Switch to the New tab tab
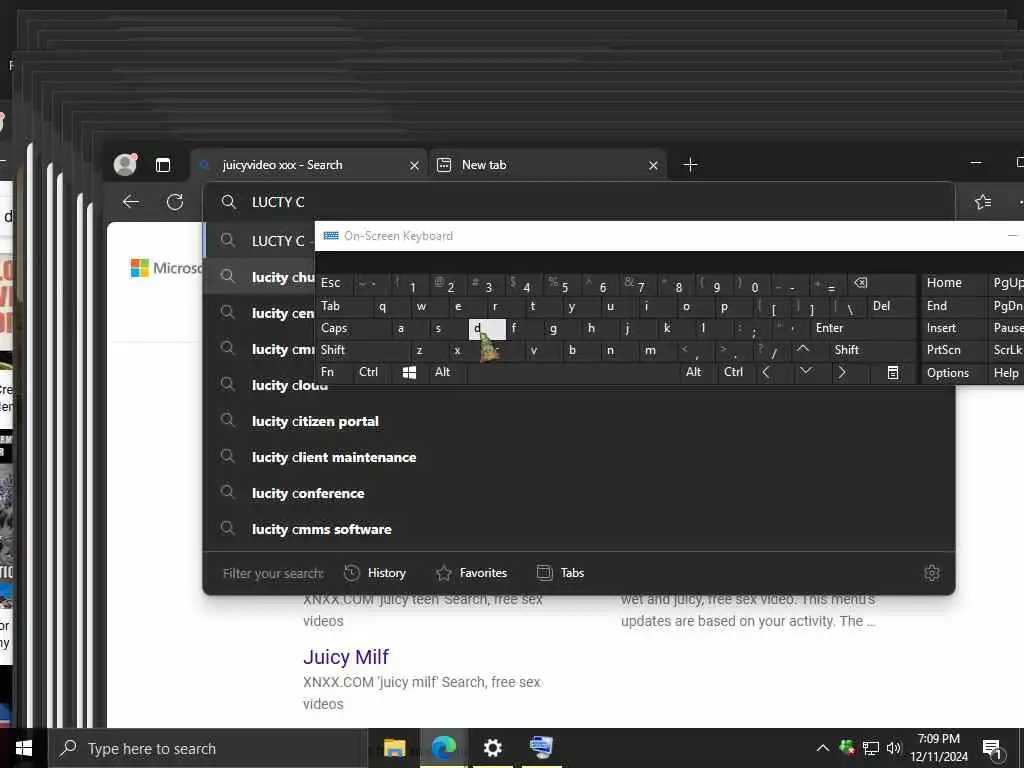This screenshot has height=768, width=1024. [x=547, y=165]
